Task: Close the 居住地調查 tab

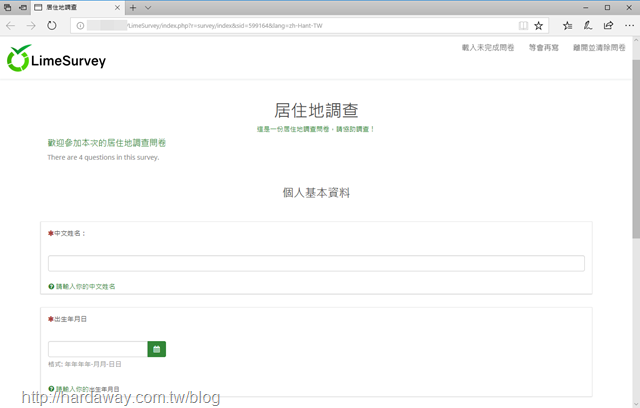Action: click(117, 8)
